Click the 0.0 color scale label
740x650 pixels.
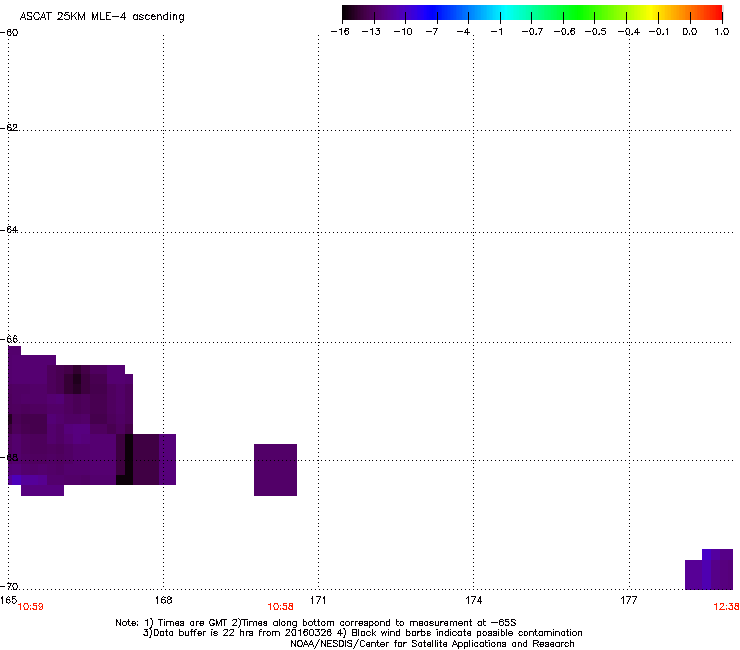click(690, 32)
